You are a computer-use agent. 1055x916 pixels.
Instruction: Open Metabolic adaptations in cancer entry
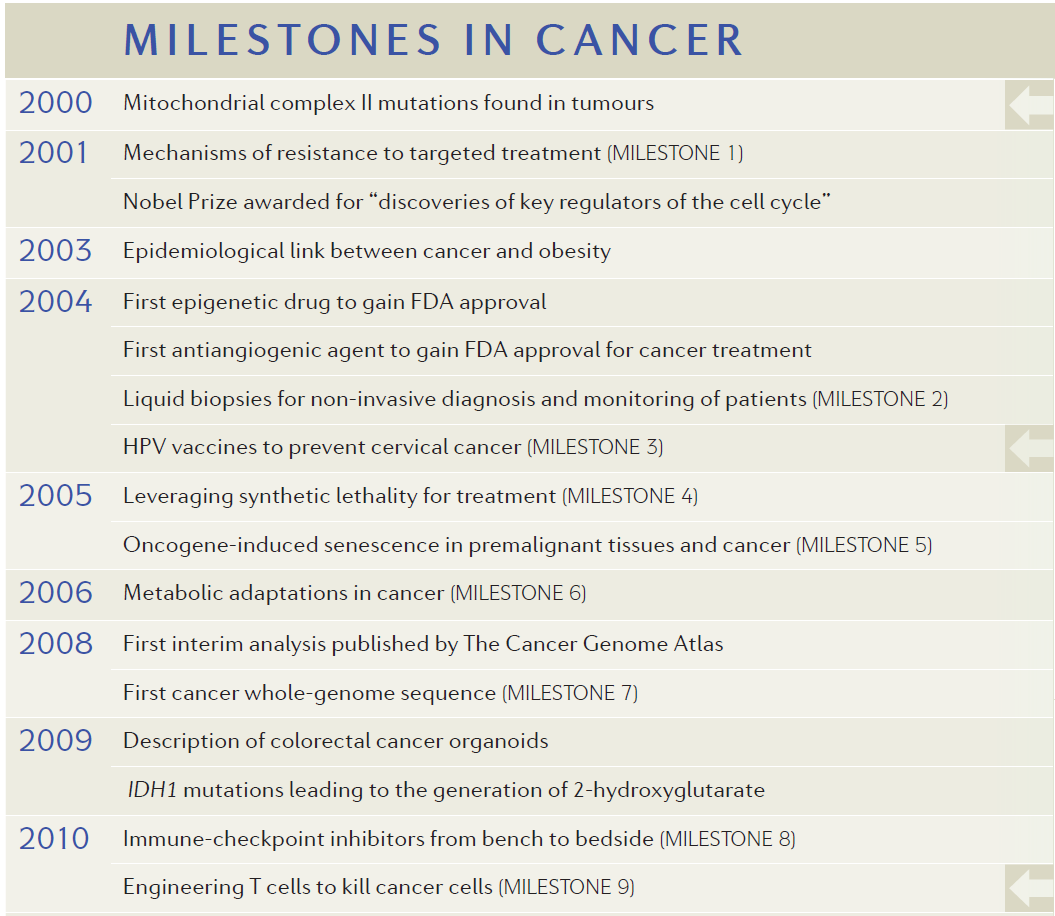[x=355, y=593]
